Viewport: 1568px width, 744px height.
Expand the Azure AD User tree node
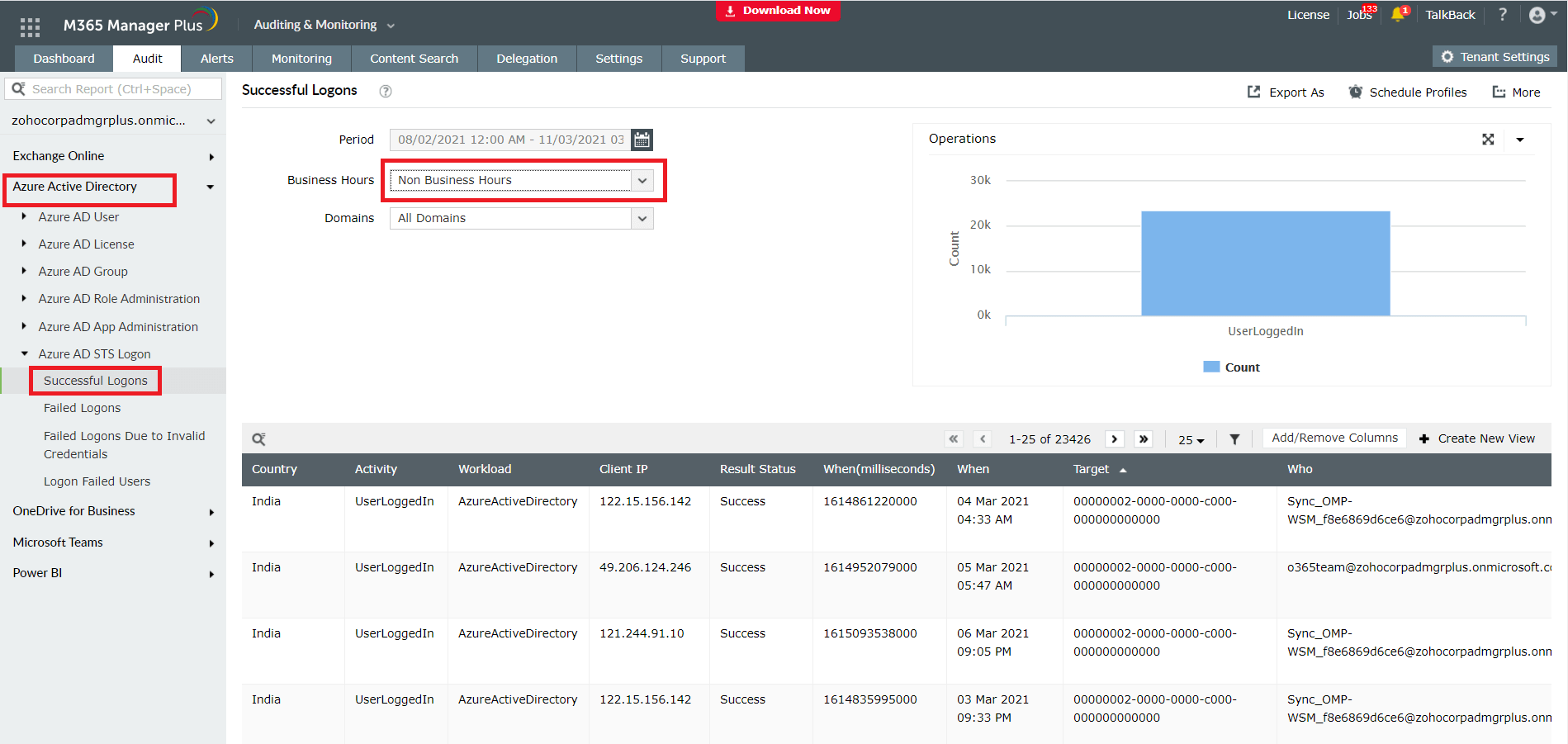(x=24, y=217)
